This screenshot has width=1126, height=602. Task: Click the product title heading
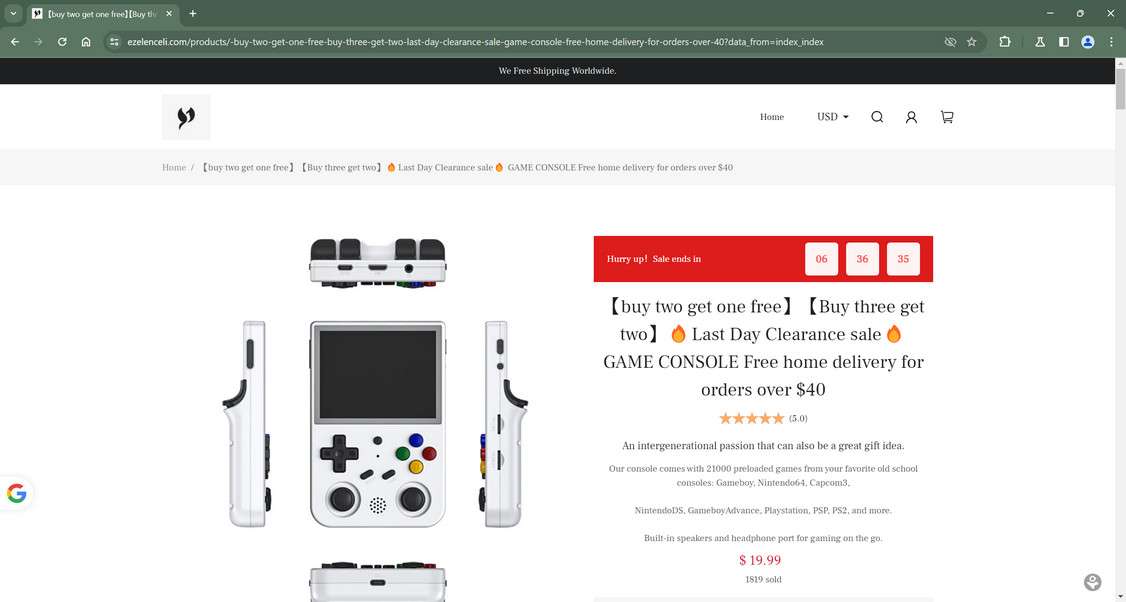coord(763,348)
